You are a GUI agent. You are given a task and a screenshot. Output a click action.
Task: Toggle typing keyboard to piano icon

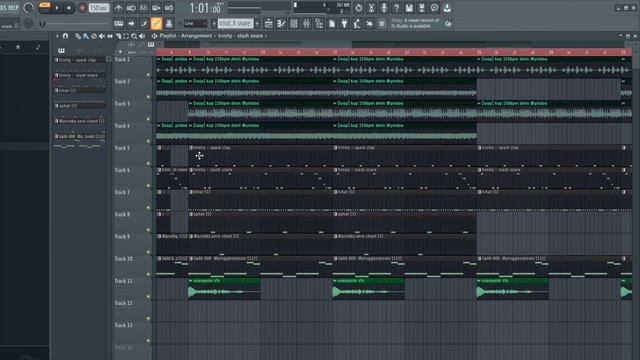[x=118, y=24]
